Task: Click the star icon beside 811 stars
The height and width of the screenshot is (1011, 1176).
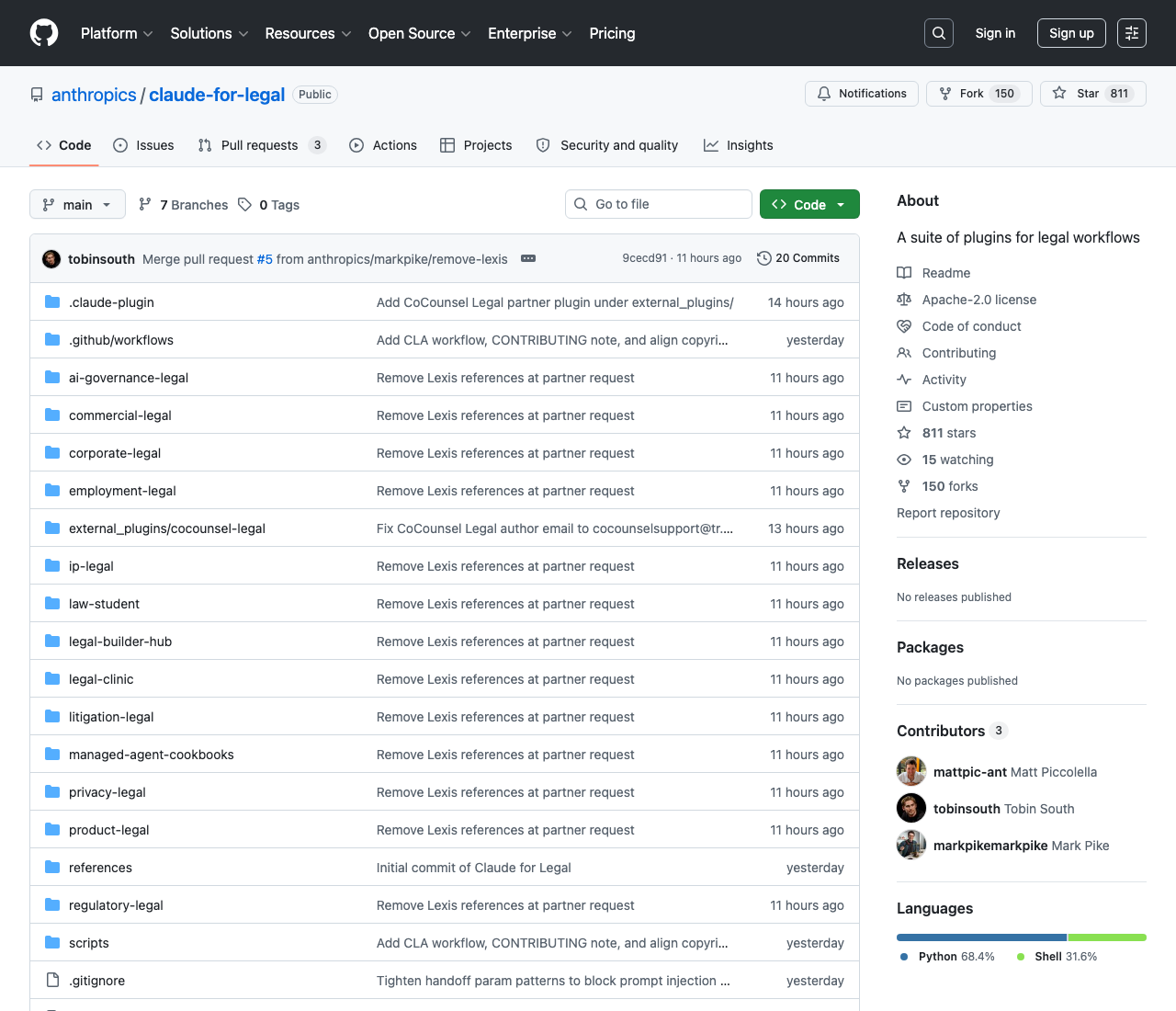Action: coord(904,433)
